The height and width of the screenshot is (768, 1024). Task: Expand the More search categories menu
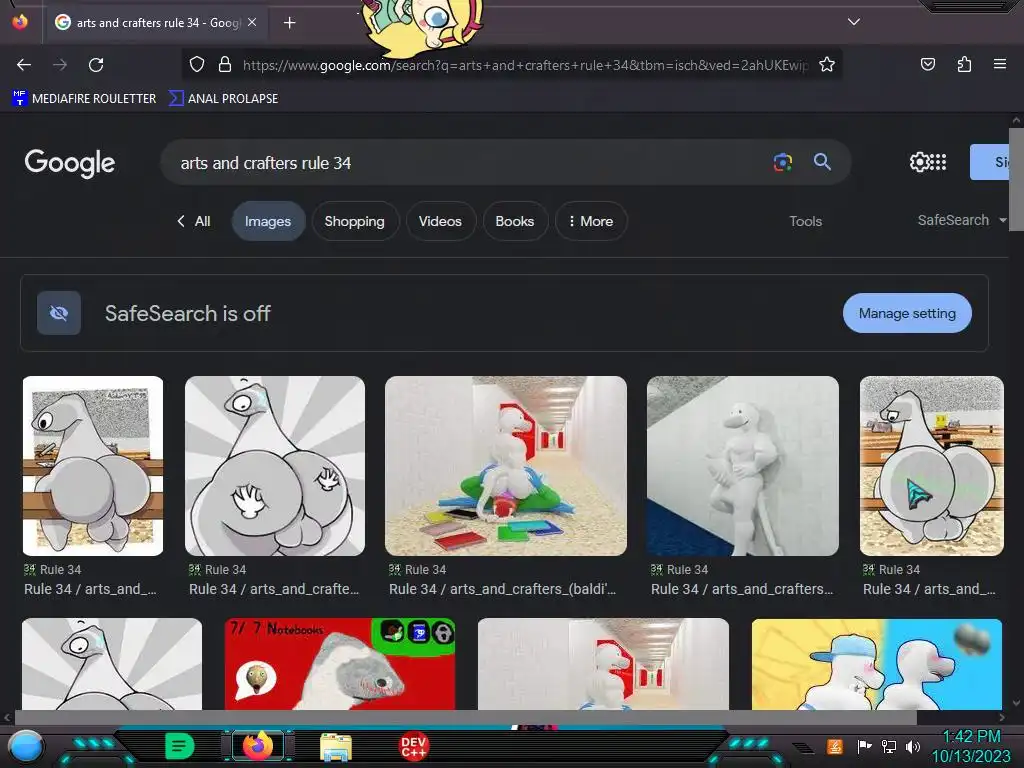pyautogui.click(x=590, y=221)
